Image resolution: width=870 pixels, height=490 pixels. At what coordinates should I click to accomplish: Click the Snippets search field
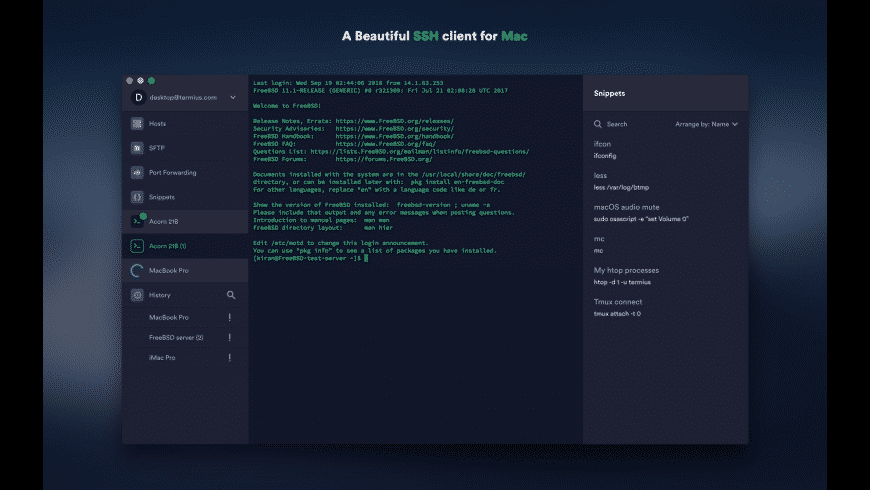(x=630, y=124)
